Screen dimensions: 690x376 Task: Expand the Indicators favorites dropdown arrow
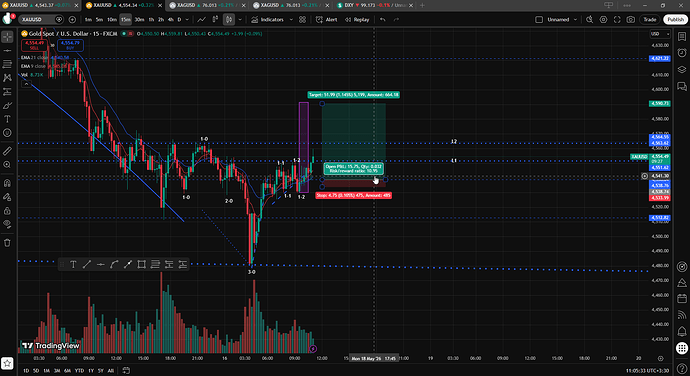coord(291,19)
